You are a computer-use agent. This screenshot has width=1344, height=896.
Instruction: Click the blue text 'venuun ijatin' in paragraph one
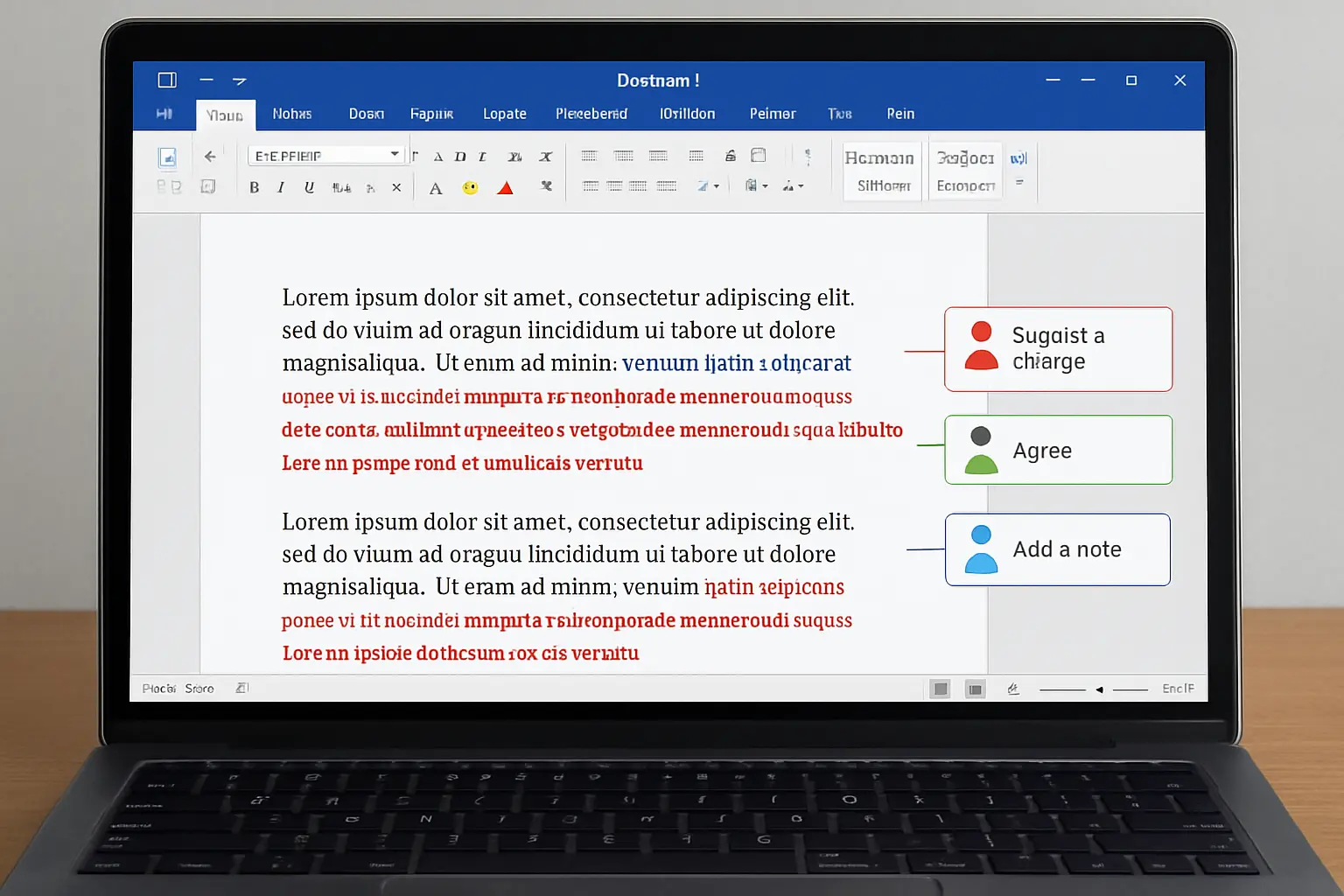pyautogui.click(x=688, y=363)
